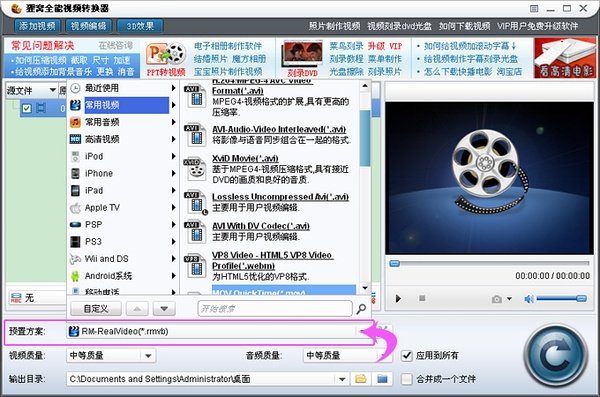
Task: Click the 3D效果 button
Action: [140, 26]
